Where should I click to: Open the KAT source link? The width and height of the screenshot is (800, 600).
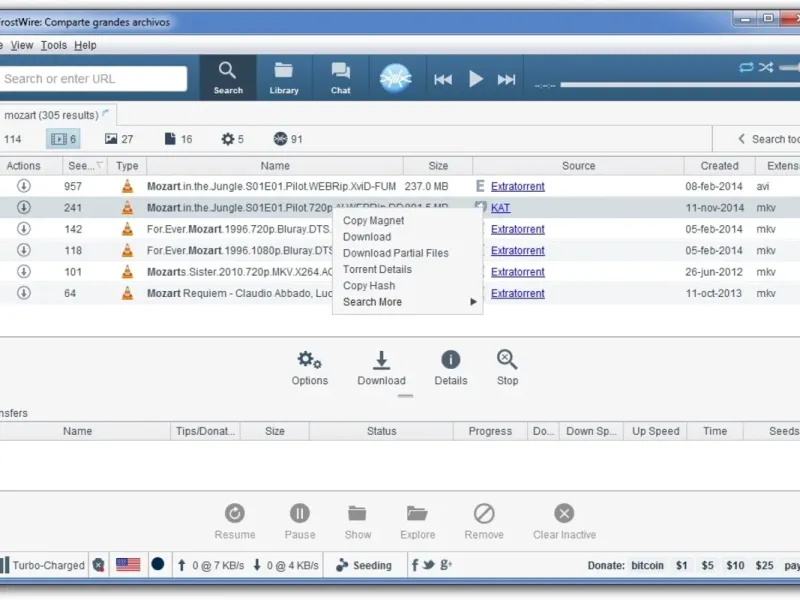click(501, 208)
